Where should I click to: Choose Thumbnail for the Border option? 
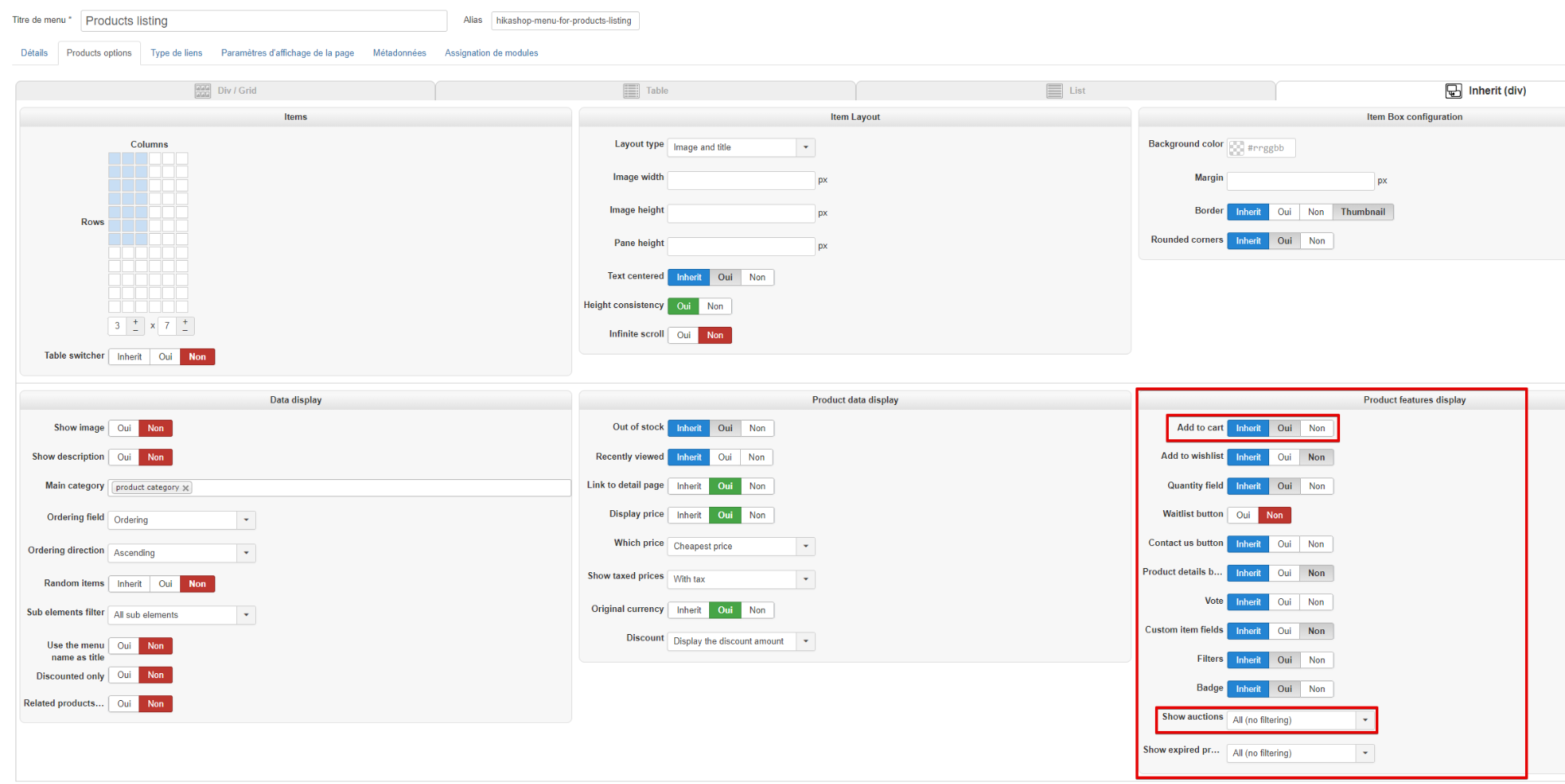click(x=1363, y=212)
